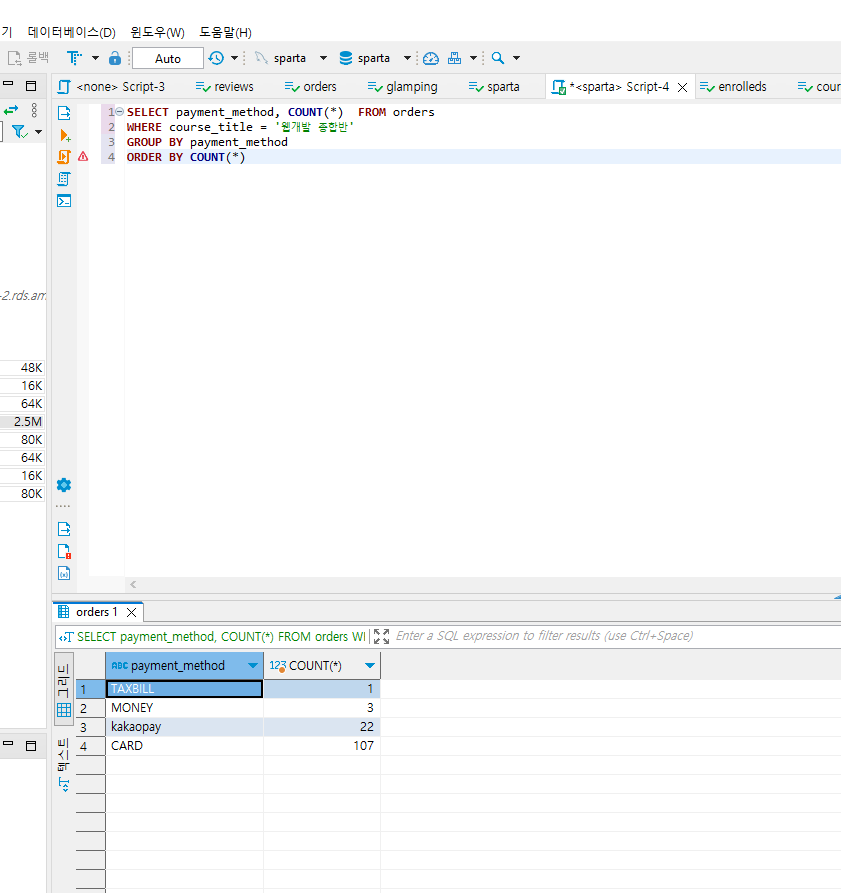Open the dashboard gauge icon

431,58
